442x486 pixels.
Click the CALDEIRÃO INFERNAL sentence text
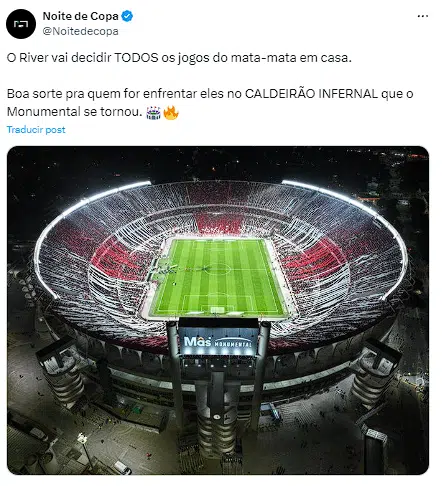coord(210,103)
